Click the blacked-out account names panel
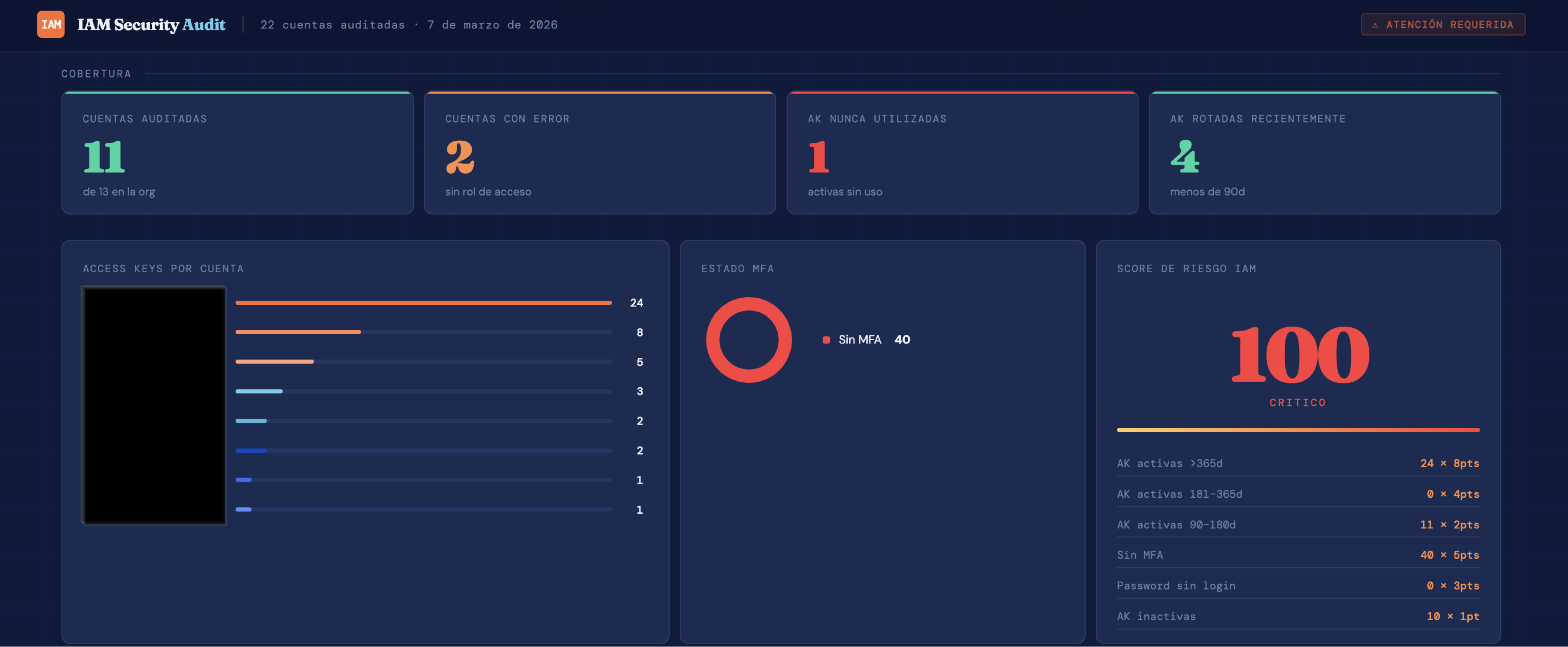Image resolution: width=1568 pixels, height=647 pixels. pyautogui.click(x=154, y=405)
